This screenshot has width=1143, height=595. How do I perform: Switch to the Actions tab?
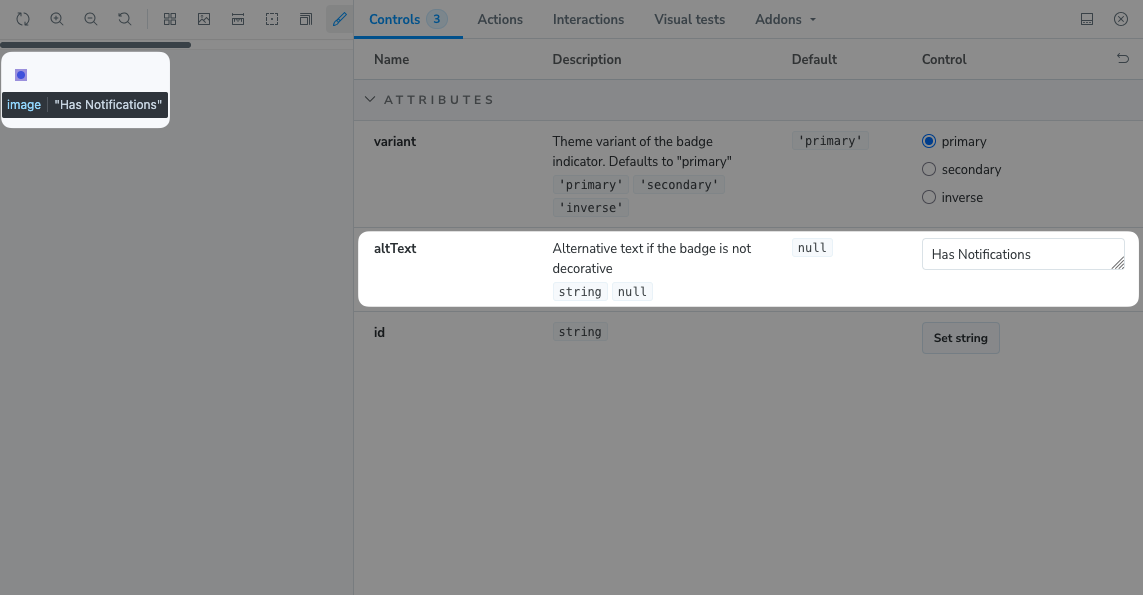500,19
